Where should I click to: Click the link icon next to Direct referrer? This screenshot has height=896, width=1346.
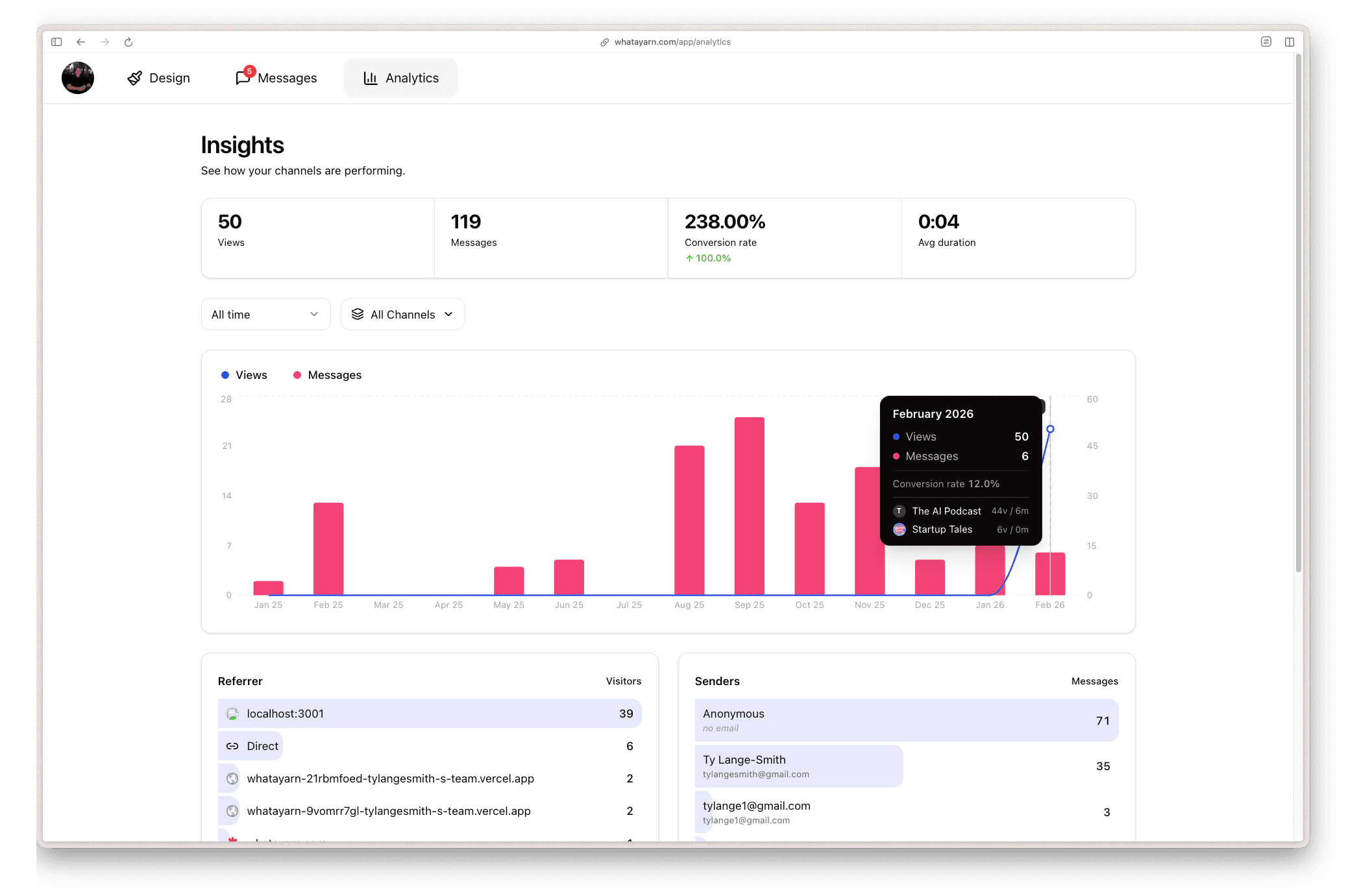tap(232, 746)
